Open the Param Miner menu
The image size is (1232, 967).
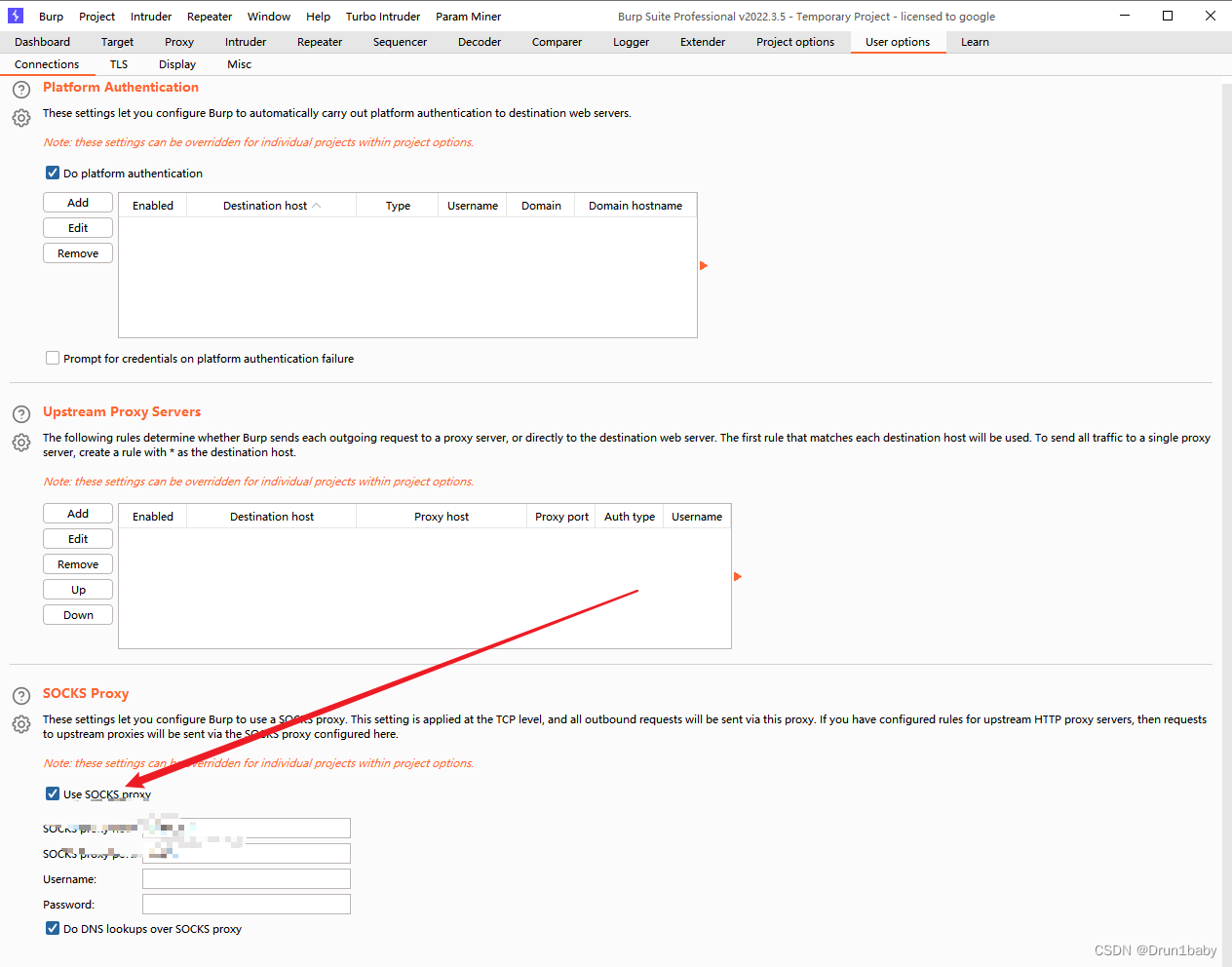(469, 17)
